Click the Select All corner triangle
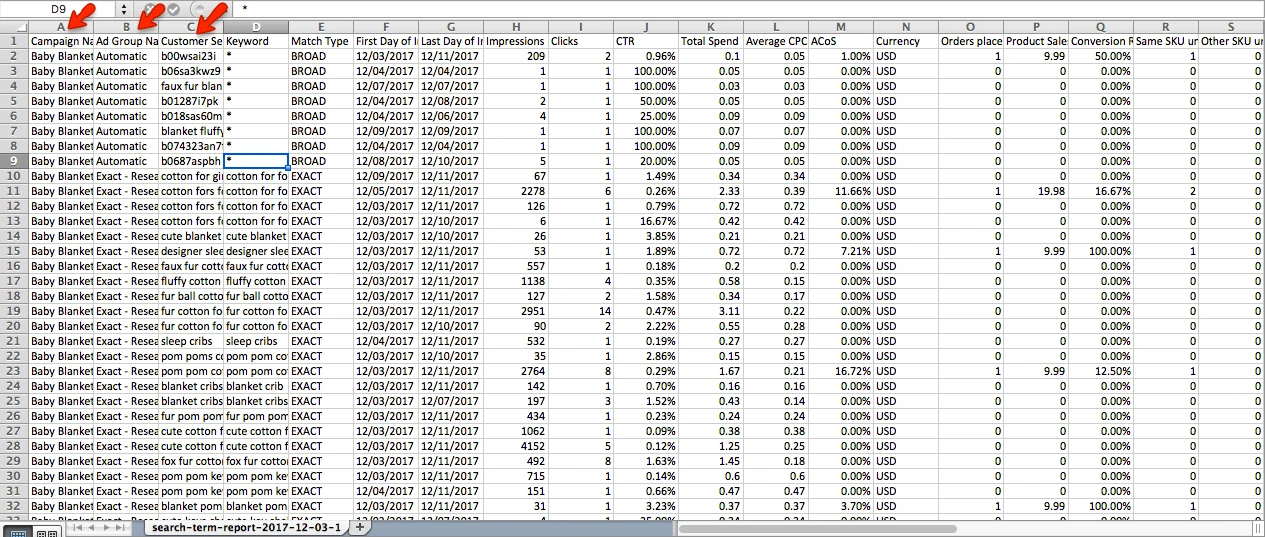This screenshot has width=1265, height=537. point(14,25)
